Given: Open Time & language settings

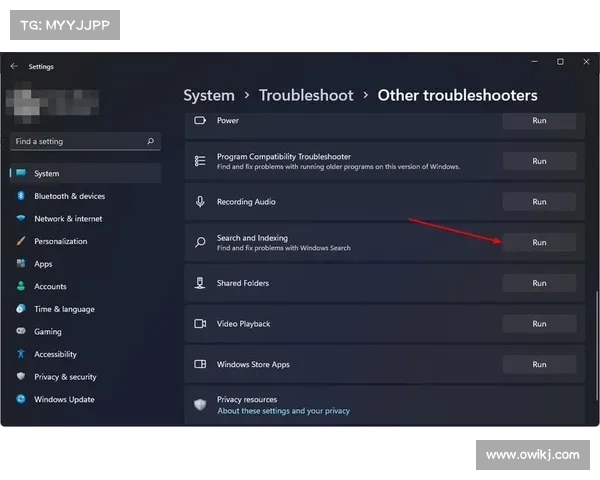Looking at the screenshot, I should (x=85, y=309).
